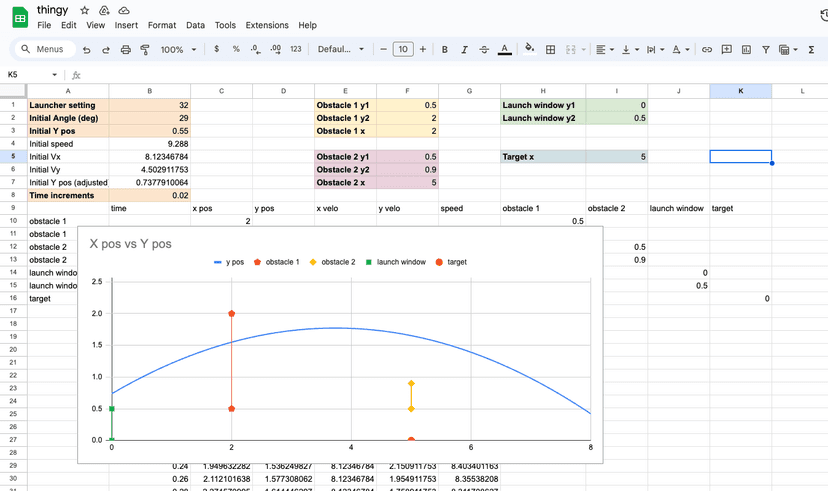Open the fill color picker
Screen dimensions: 828x491
click(529, 49)
